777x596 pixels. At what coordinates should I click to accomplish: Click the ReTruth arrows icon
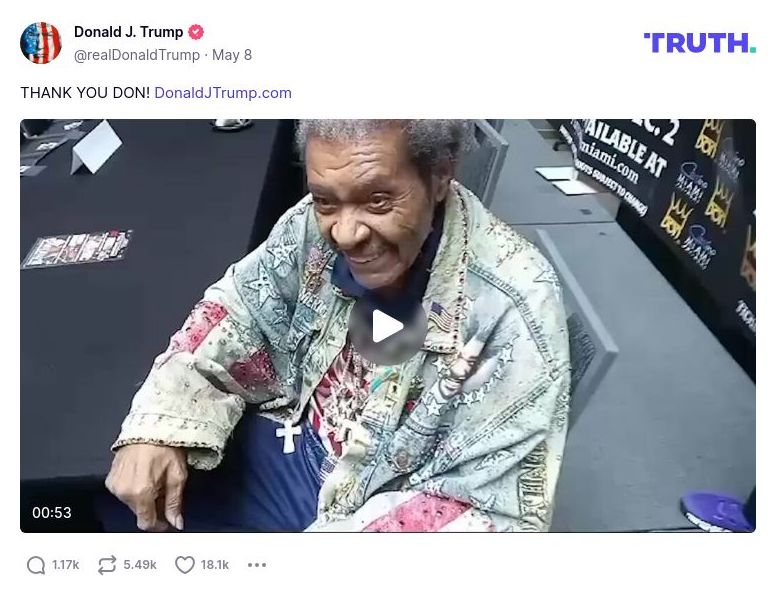107,565
